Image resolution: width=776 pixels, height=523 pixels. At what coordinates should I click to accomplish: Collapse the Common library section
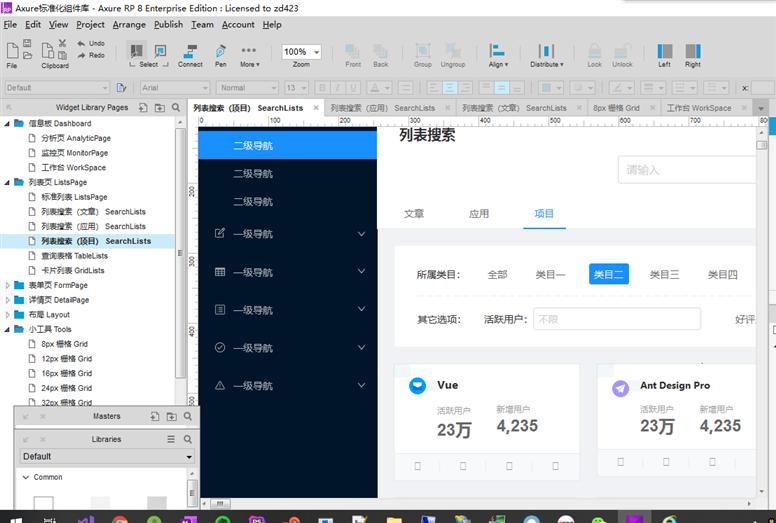(x=26, y=477)
